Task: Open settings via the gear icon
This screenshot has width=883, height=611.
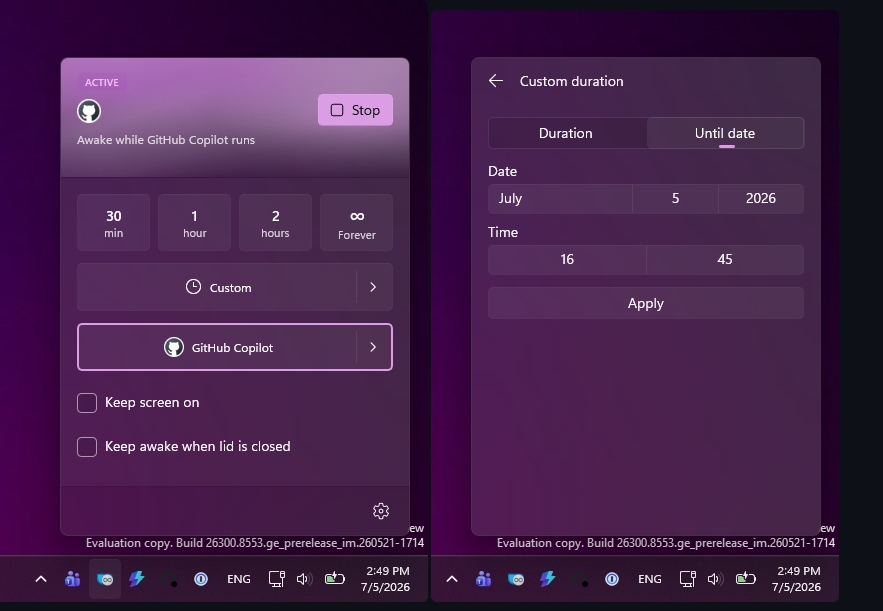Action: (381, 511)
